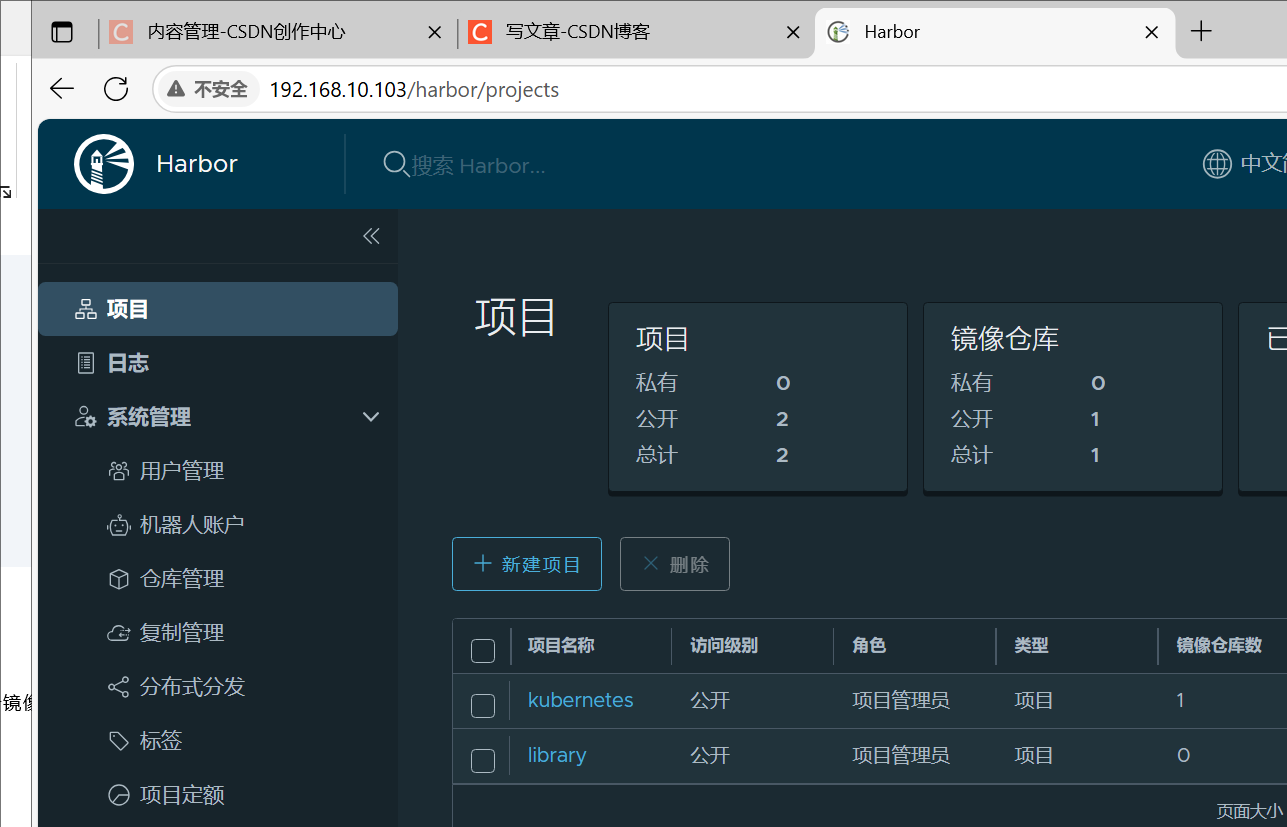Viewport: 1287px width, 827px height.
Task: Sort by 项目名称 column header
Action: [561, 646]
